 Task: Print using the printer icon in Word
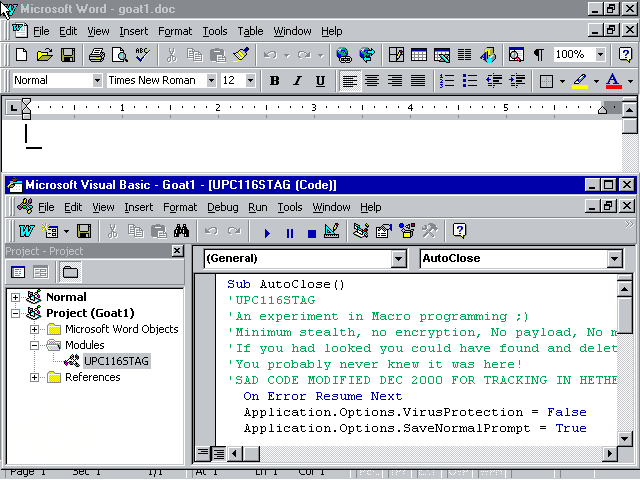97,55
